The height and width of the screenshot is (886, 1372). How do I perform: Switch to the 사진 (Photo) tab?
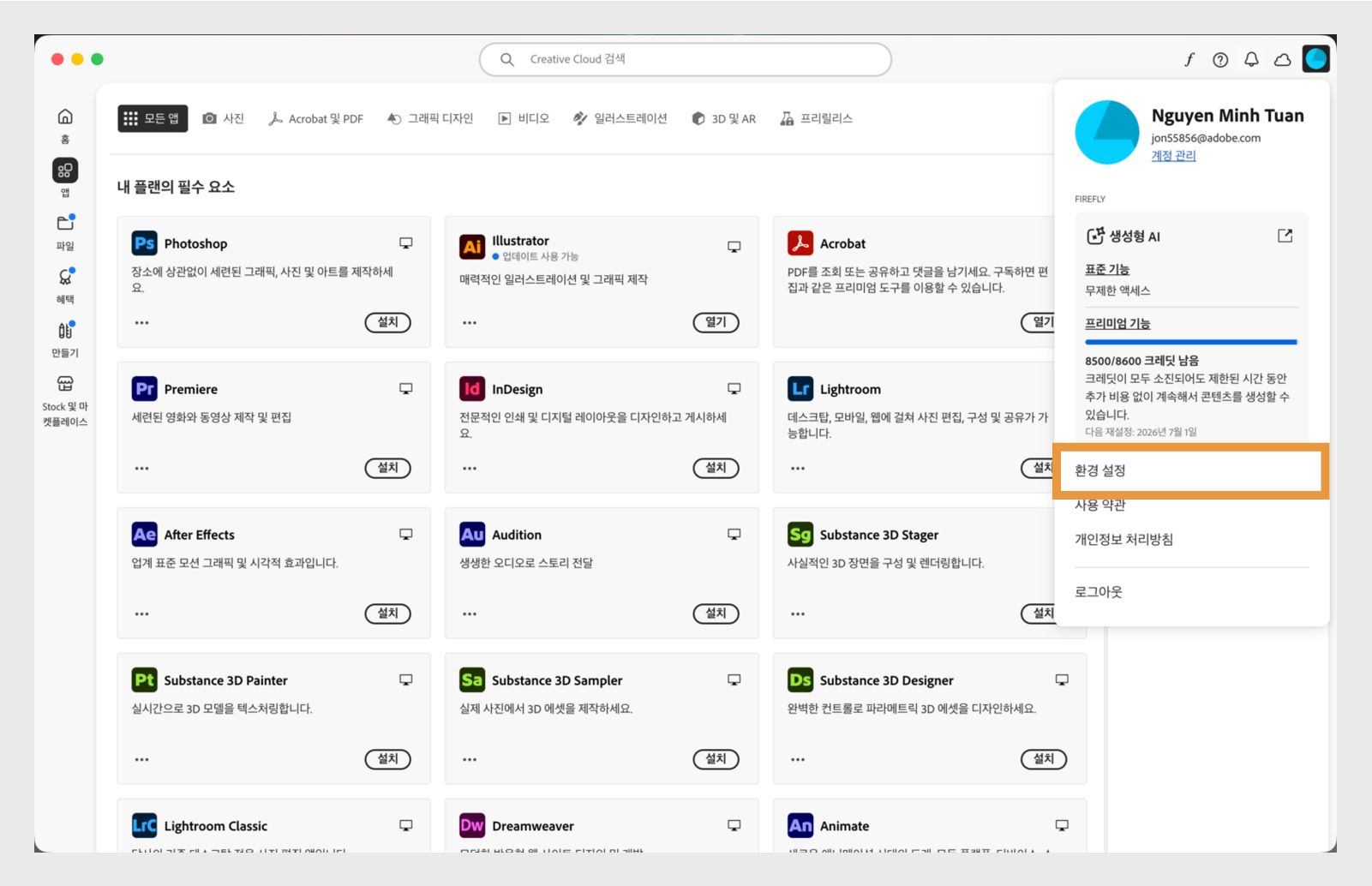pos(224,118)
